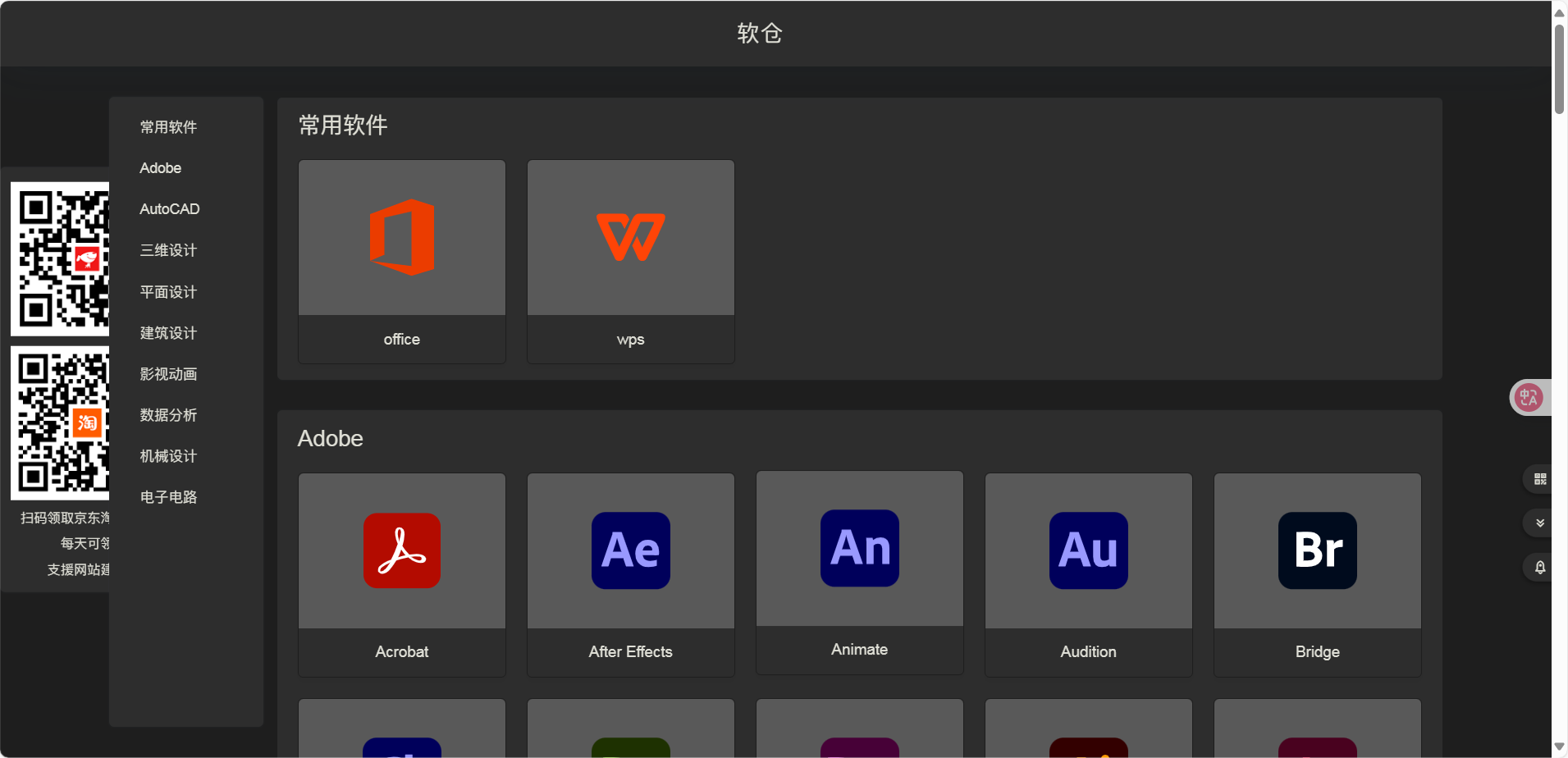Click the Bridge label text

[1317, 652]
